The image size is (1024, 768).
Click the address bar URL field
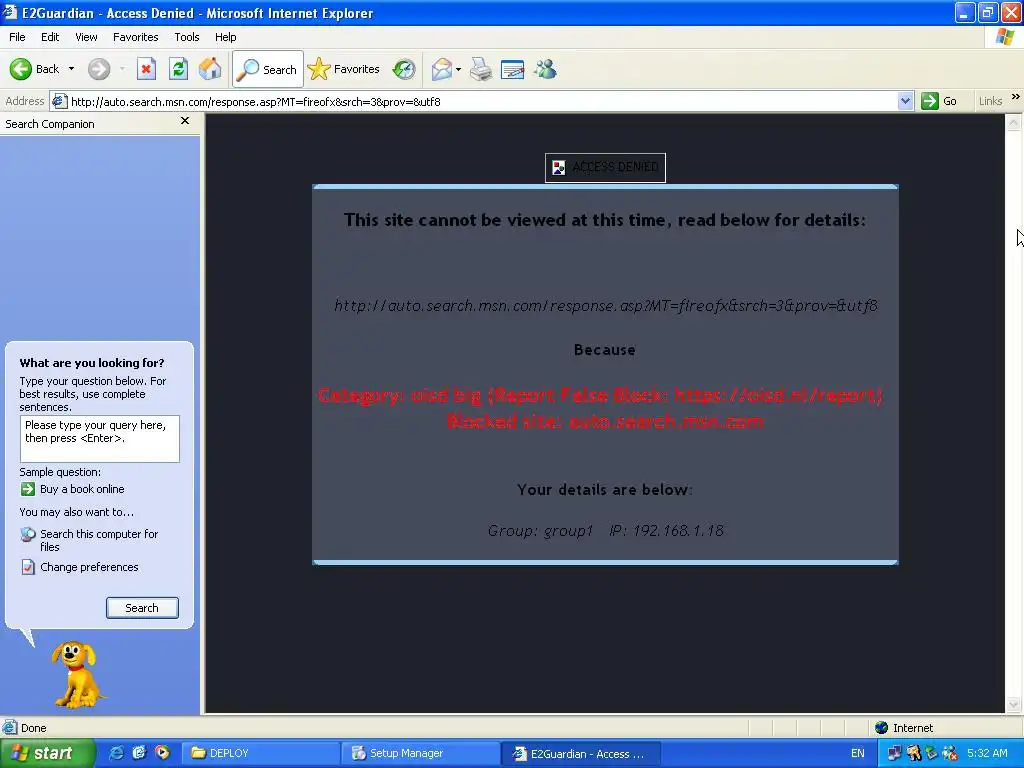(x=481, y=101)
